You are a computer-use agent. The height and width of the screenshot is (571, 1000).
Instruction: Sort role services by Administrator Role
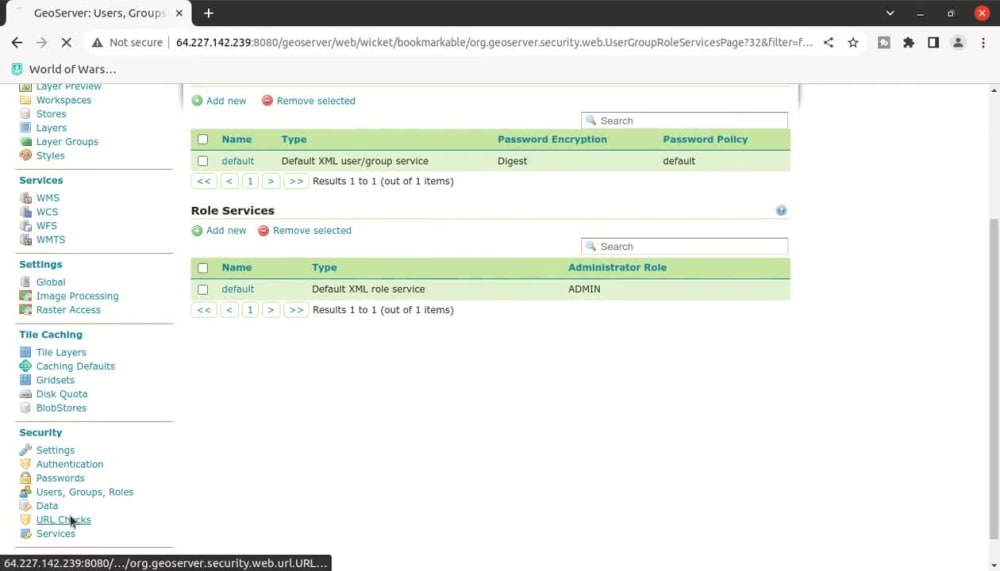coord(617,267)
